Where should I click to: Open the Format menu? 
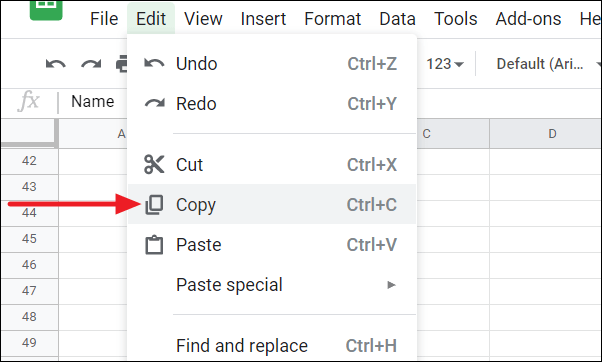[332, 18]
